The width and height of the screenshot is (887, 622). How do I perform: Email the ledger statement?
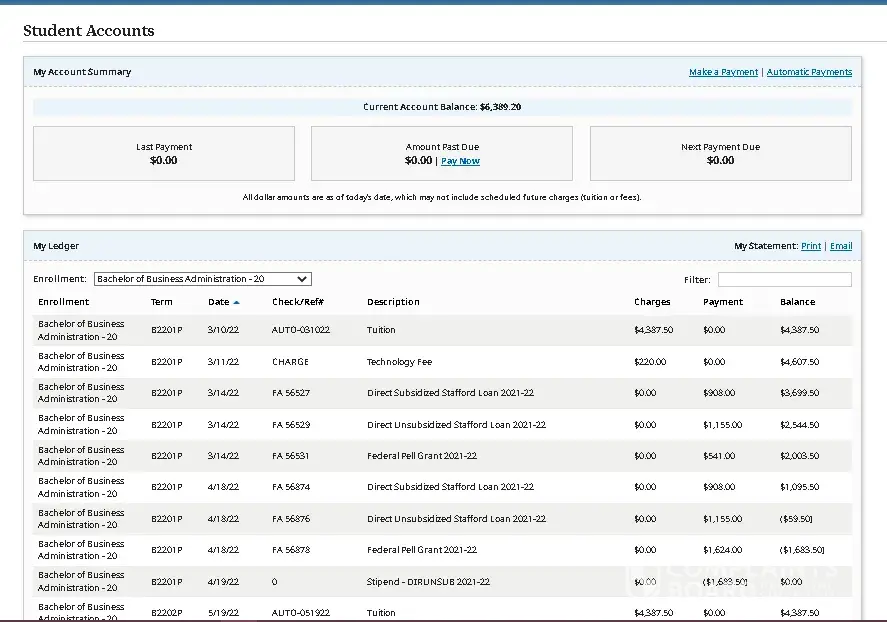(x=840, y=246)
